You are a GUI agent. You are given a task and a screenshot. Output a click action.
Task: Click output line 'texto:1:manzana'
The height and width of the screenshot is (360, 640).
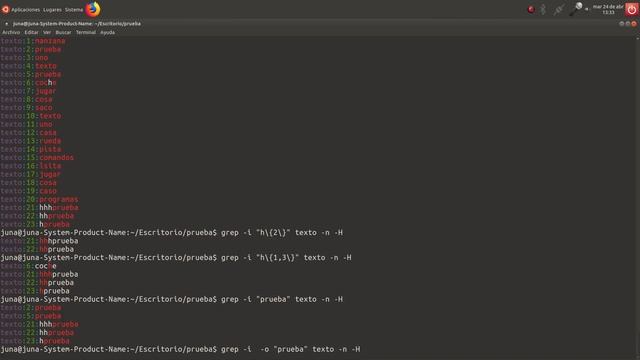click(x=33, y=41)
